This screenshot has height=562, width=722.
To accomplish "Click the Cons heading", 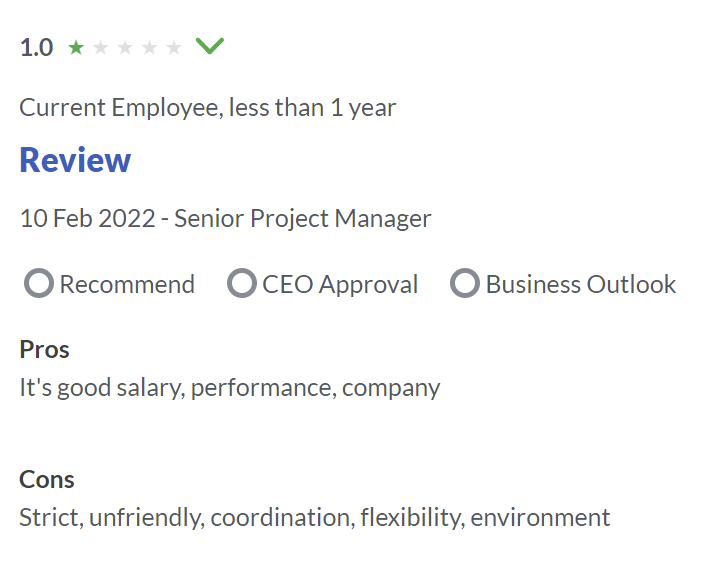I will click(x=47, y=479).
